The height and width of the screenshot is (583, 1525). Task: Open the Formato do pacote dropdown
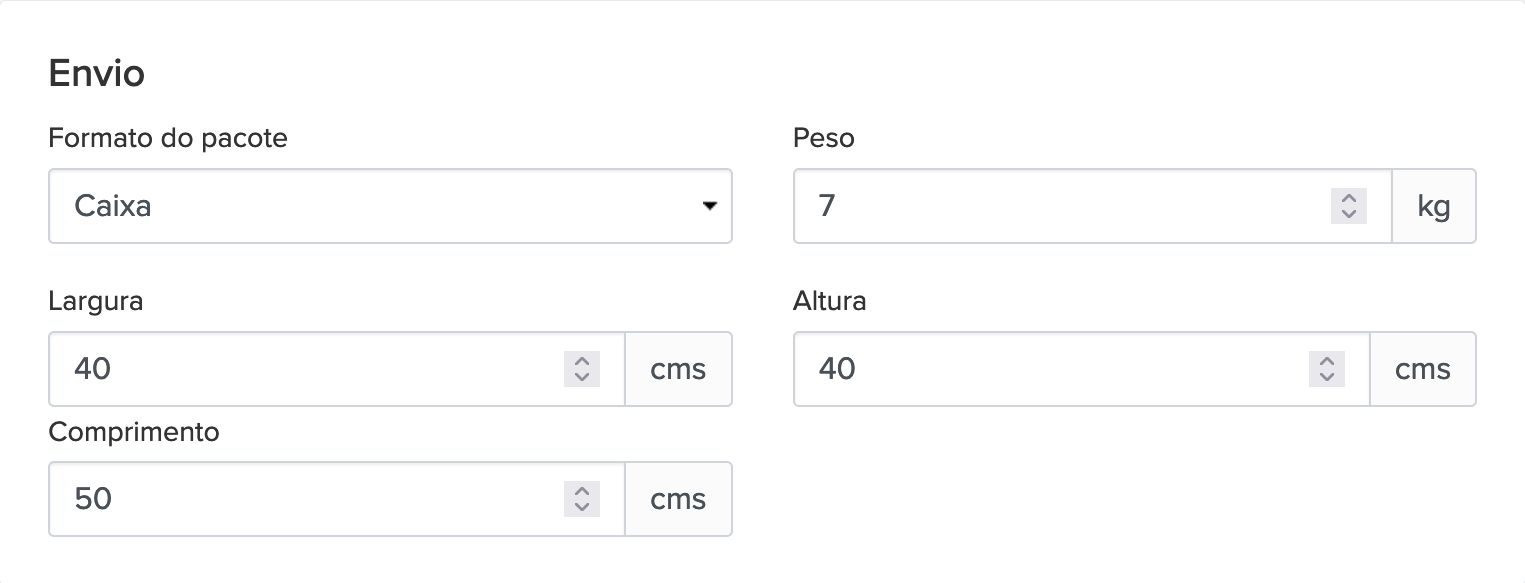coord(390,206)
